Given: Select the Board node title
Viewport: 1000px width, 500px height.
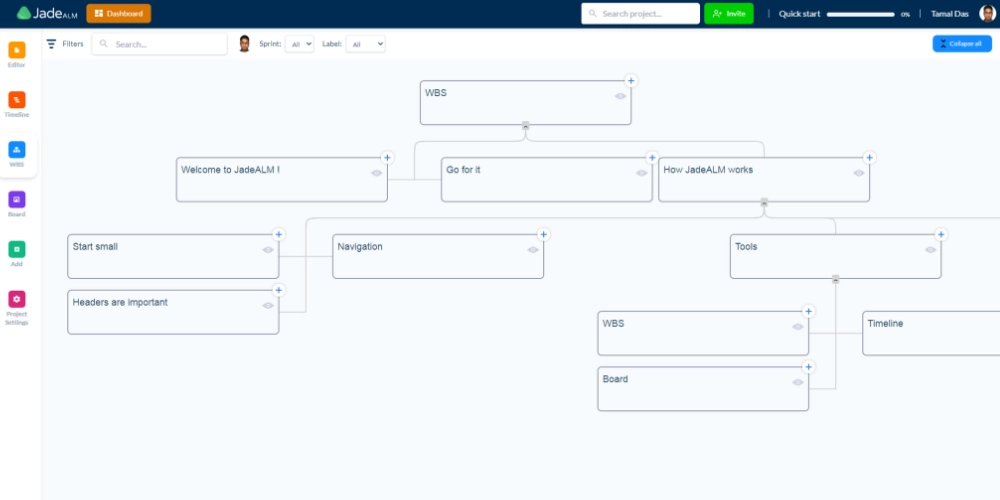Looking at the screenshot, I should (x=615, y=379).
